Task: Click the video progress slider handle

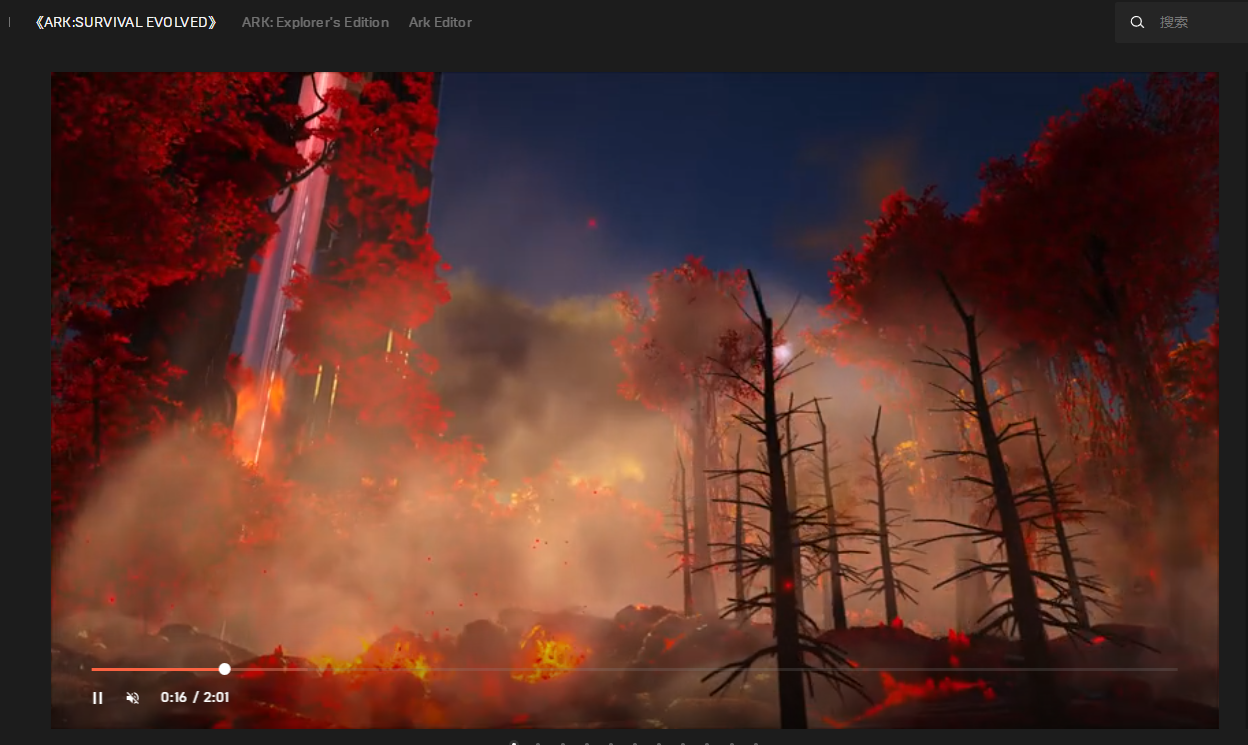Action: 224,669
